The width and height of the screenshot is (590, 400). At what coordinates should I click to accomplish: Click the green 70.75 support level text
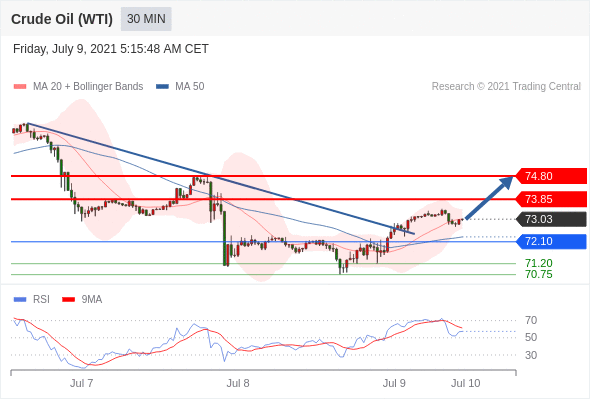click(x=538, y=274)
